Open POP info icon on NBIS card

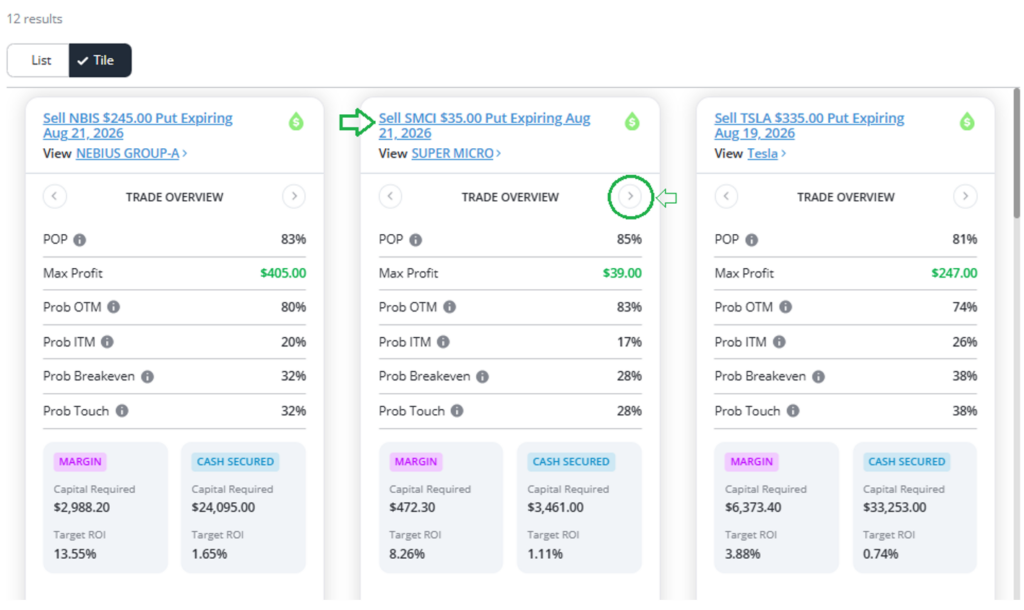click(x=80, y=240)
